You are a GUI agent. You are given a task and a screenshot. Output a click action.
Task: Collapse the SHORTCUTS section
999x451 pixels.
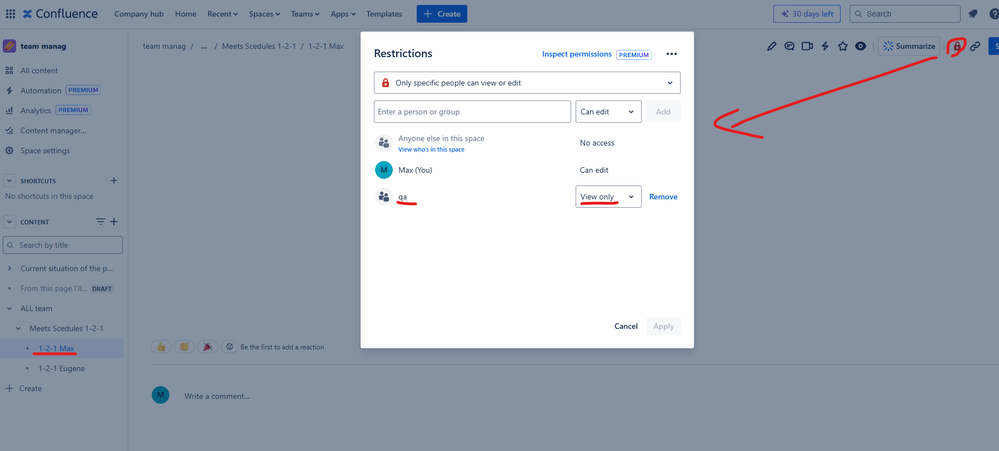coord(10,180)
